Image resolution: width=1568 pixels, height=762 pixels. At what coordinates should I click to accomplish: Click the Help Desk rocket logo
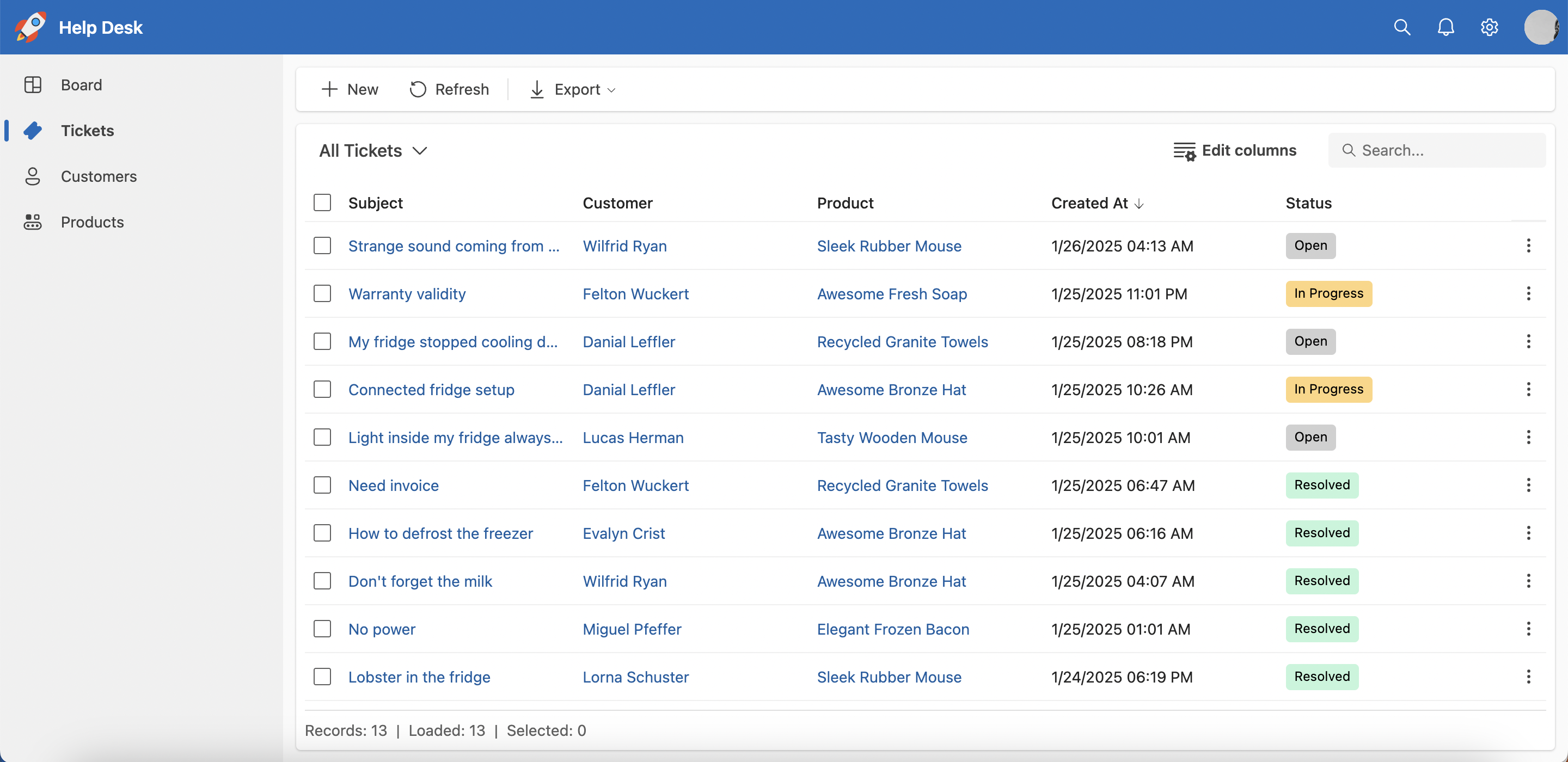(x=30, y=27)
